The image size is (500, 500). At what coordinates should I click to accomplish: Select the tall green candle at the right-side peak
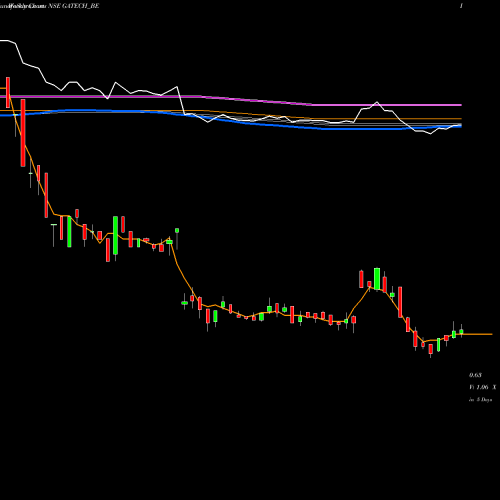377,279
